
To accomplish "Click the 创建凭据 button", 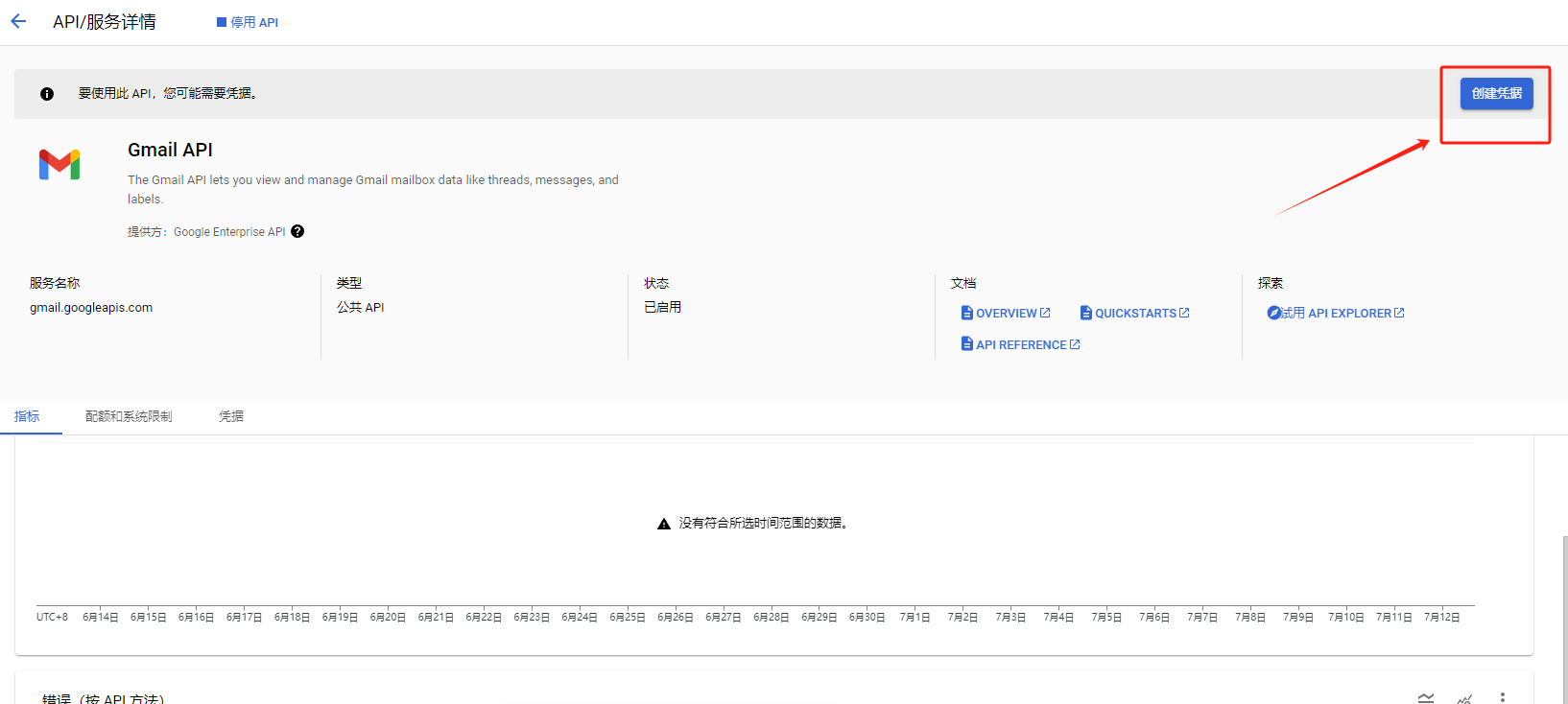I will [1496, 94].
